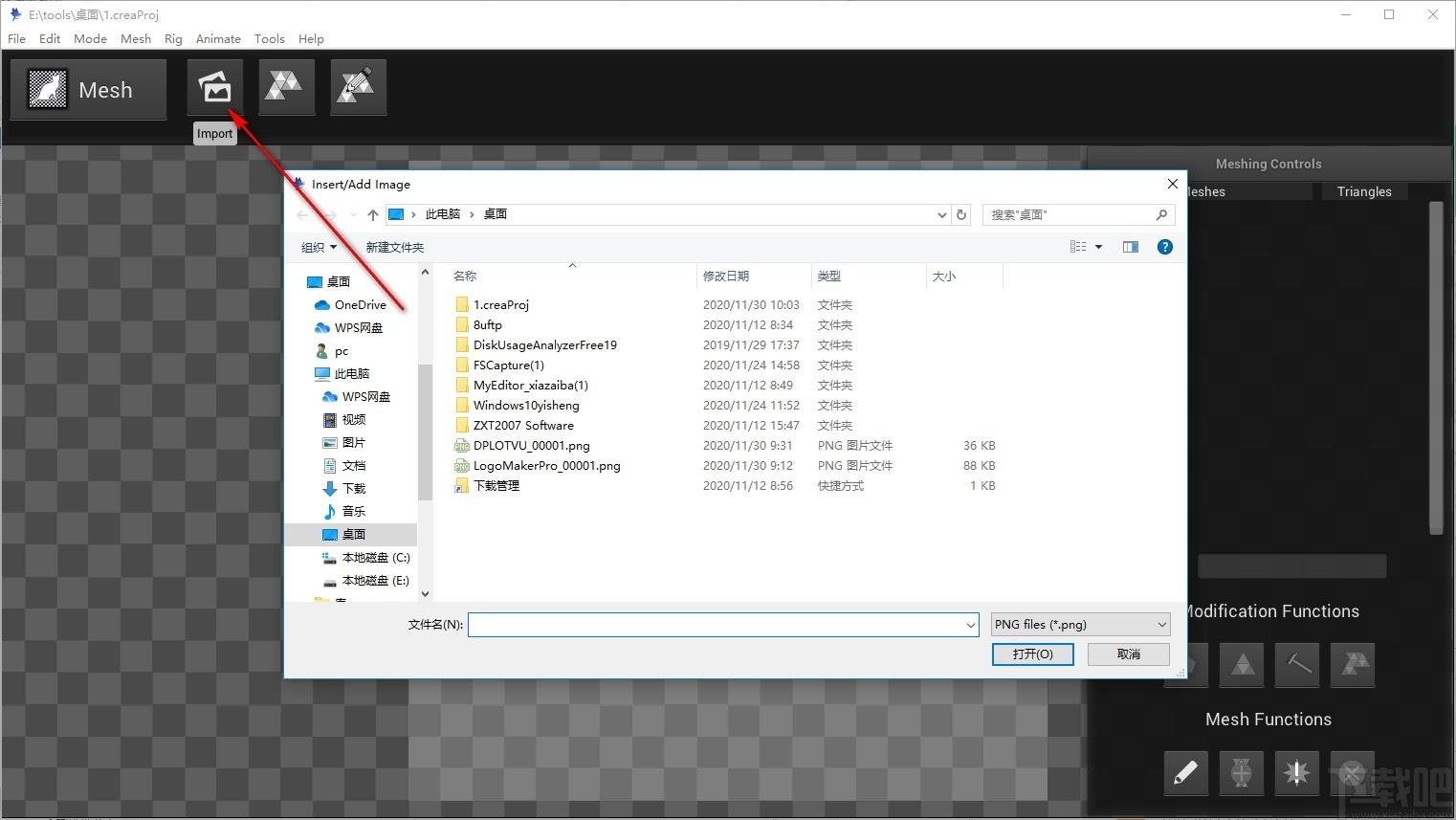1456x820 pixels.
Task: Click the starburst Mesh Functions icon
Action: point(1297,773)
